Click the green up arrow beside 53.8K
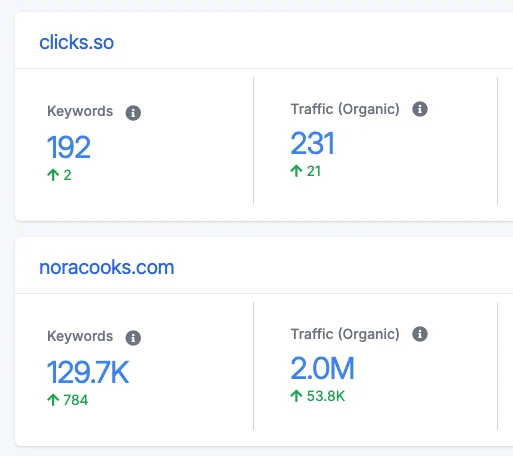This screenshot has width=513, height=456. pyautogui.click(x=296, y=396)
